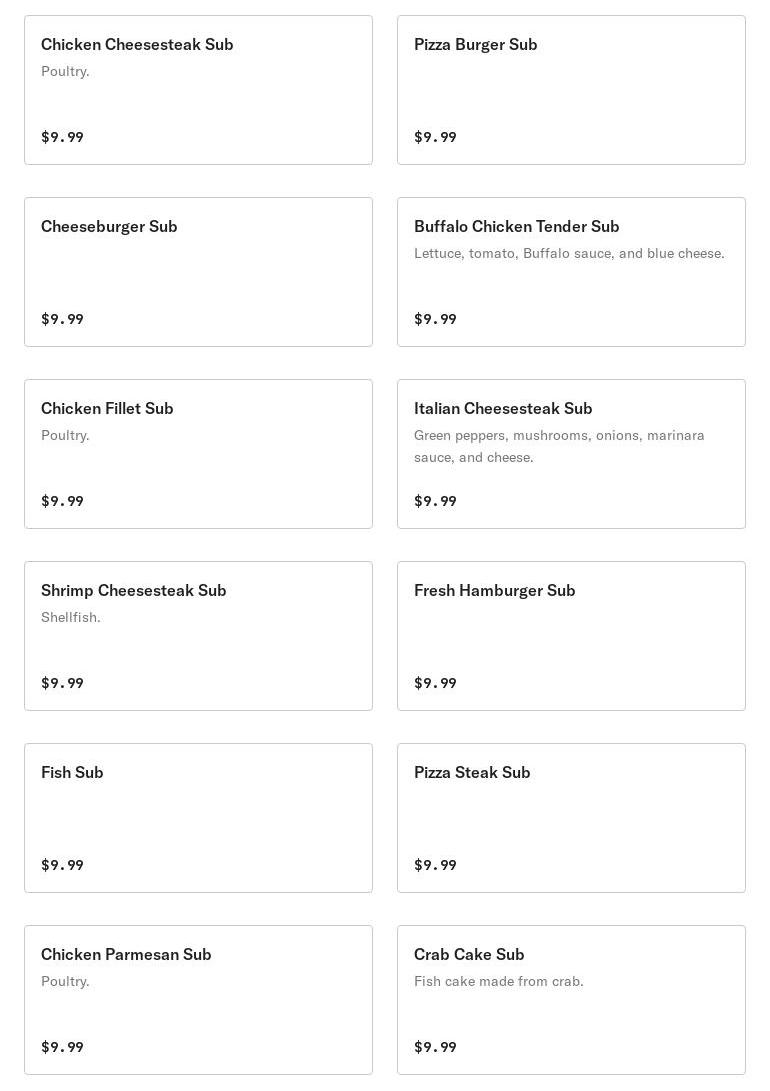
Task: Click the Crab Cake Sub description text
Action: [x=498, y=981]
